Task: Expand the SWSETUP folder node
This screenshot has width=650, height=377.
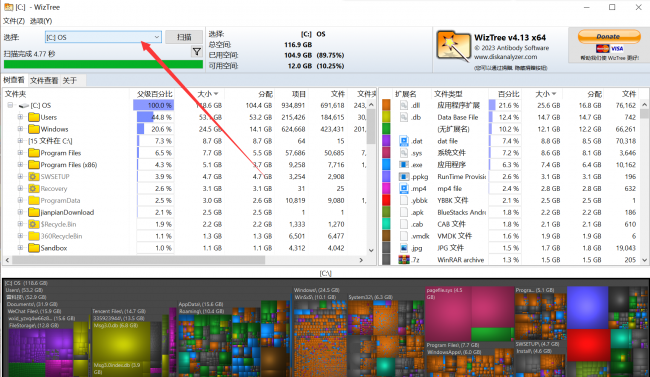Action: click(20, 177)
